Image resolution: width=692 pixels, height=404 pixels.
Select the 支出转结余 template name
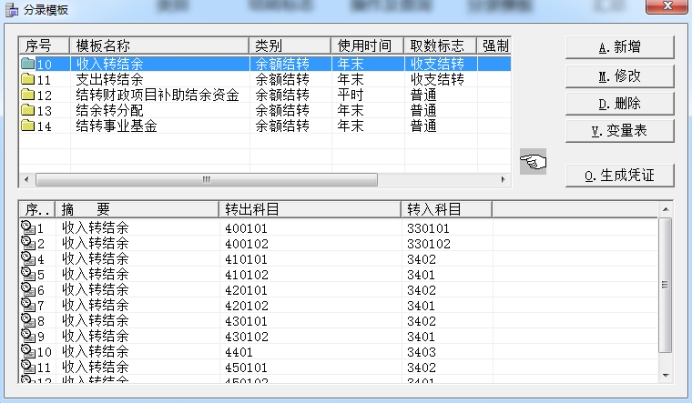point(109,79)
